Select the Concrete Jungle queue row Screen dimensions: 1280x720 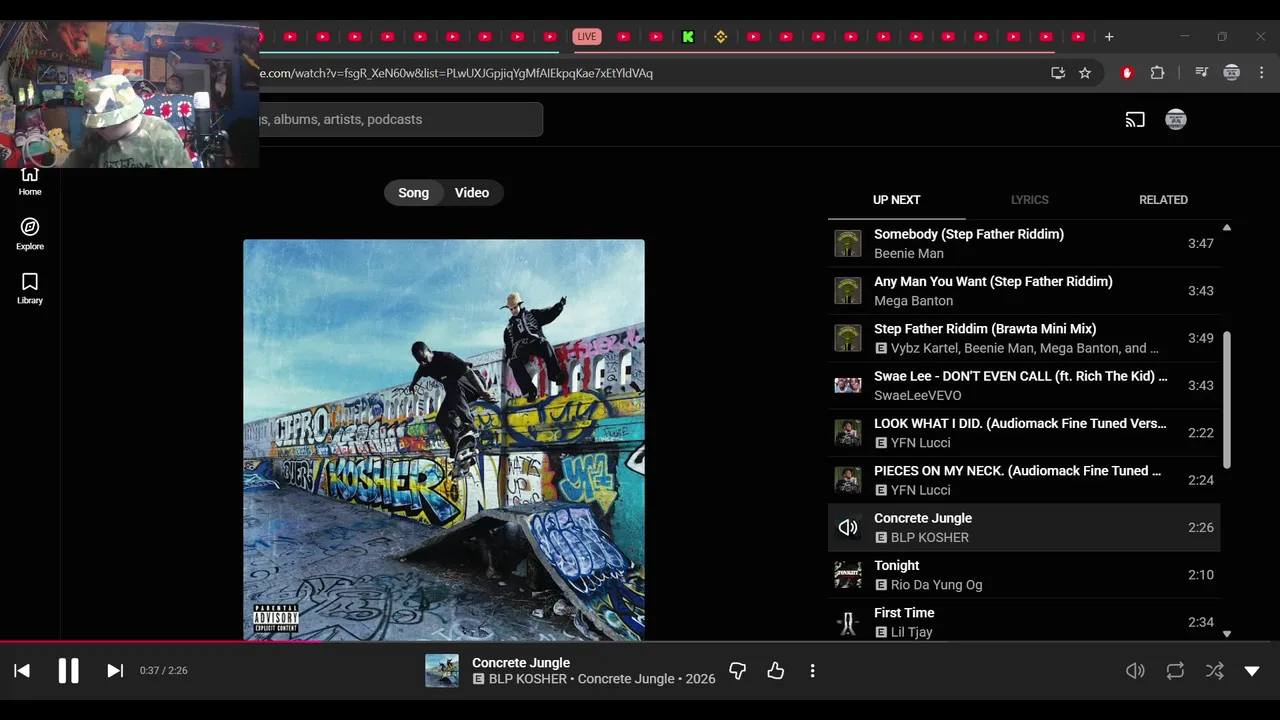click(x=1024, y=527)
